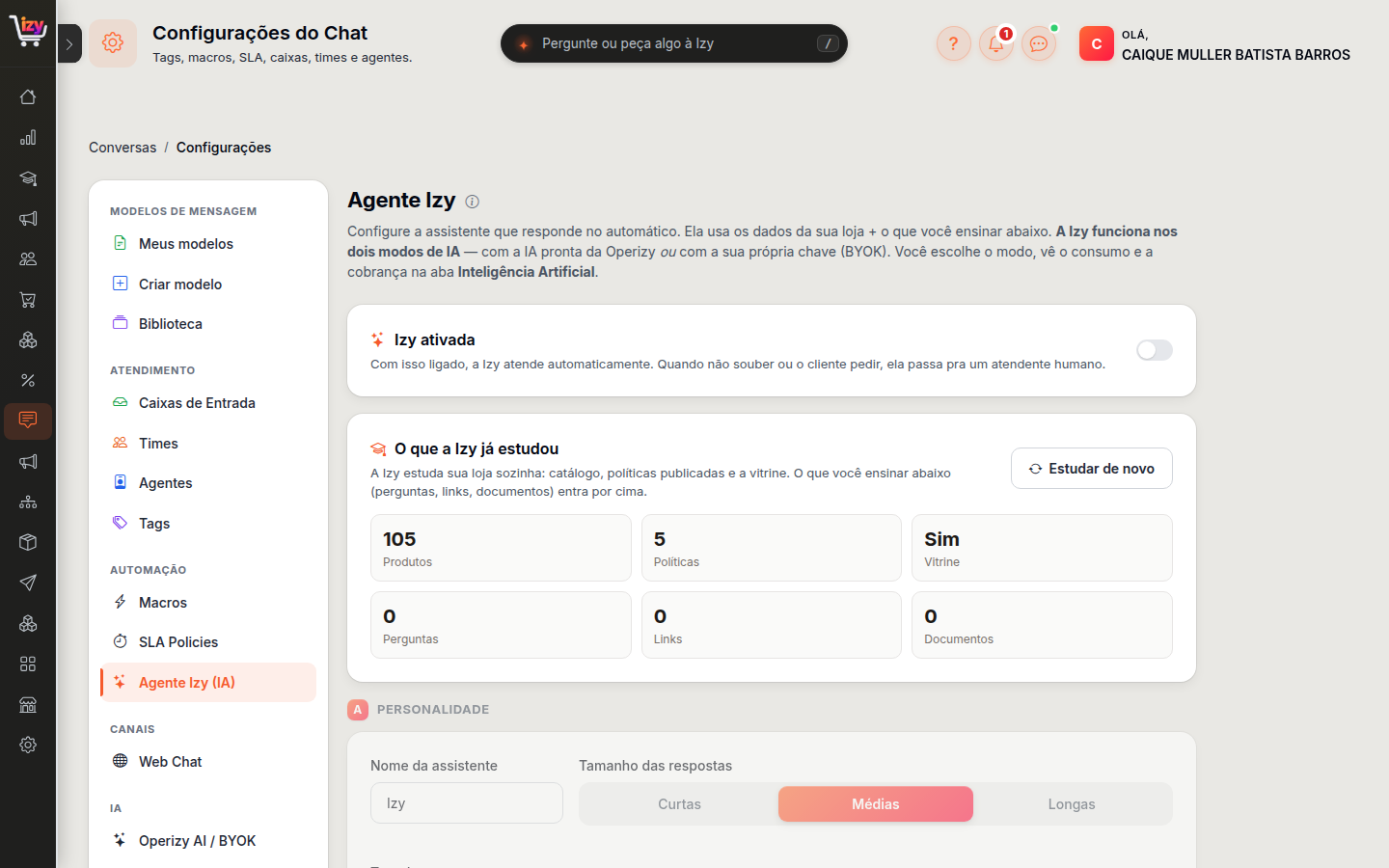The image size is (1389, 868).
Task: Click the Configurações breadcrumb
Action: pyautogui.click(x=224, y=148)
